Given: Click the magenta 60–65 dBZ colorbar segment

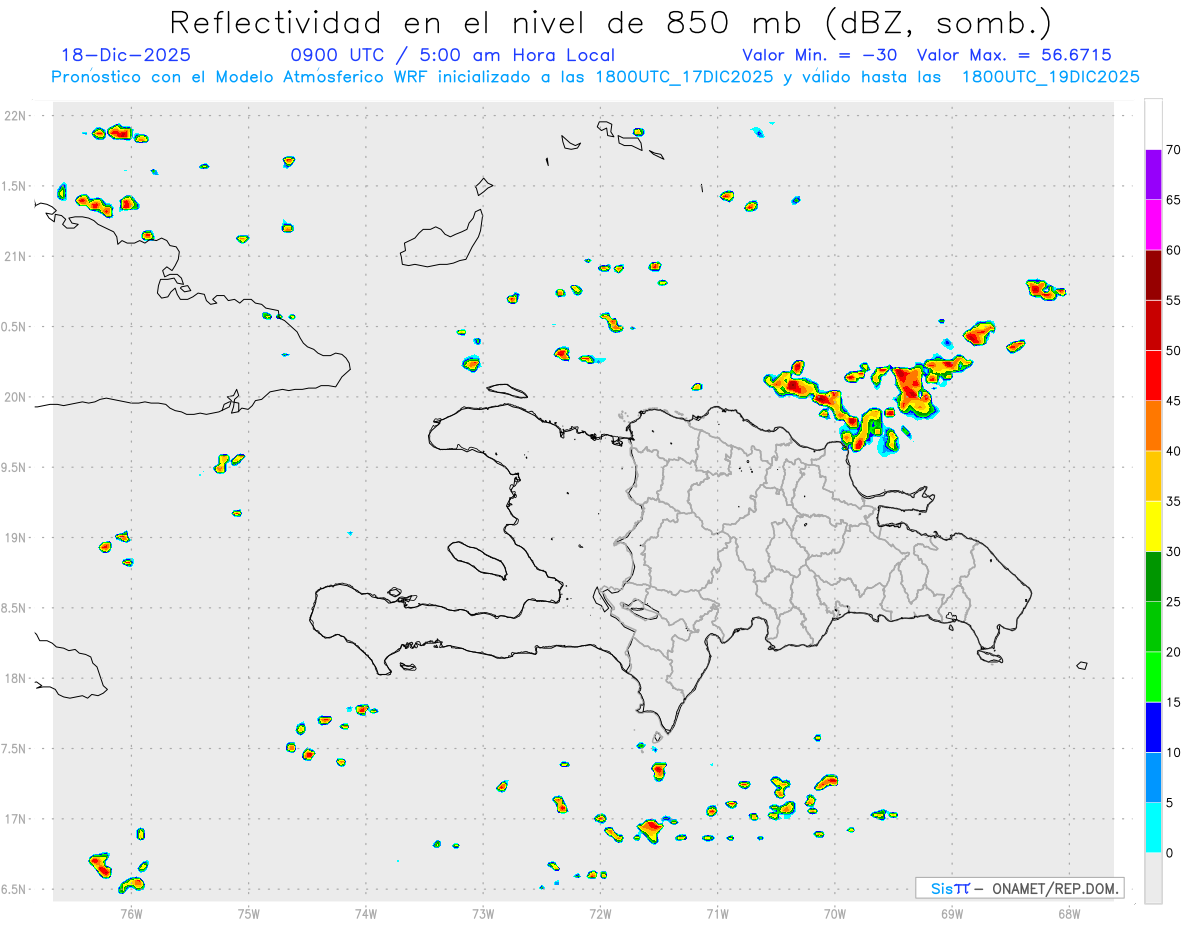Looking at the screenshot, I should (1153, 225).
